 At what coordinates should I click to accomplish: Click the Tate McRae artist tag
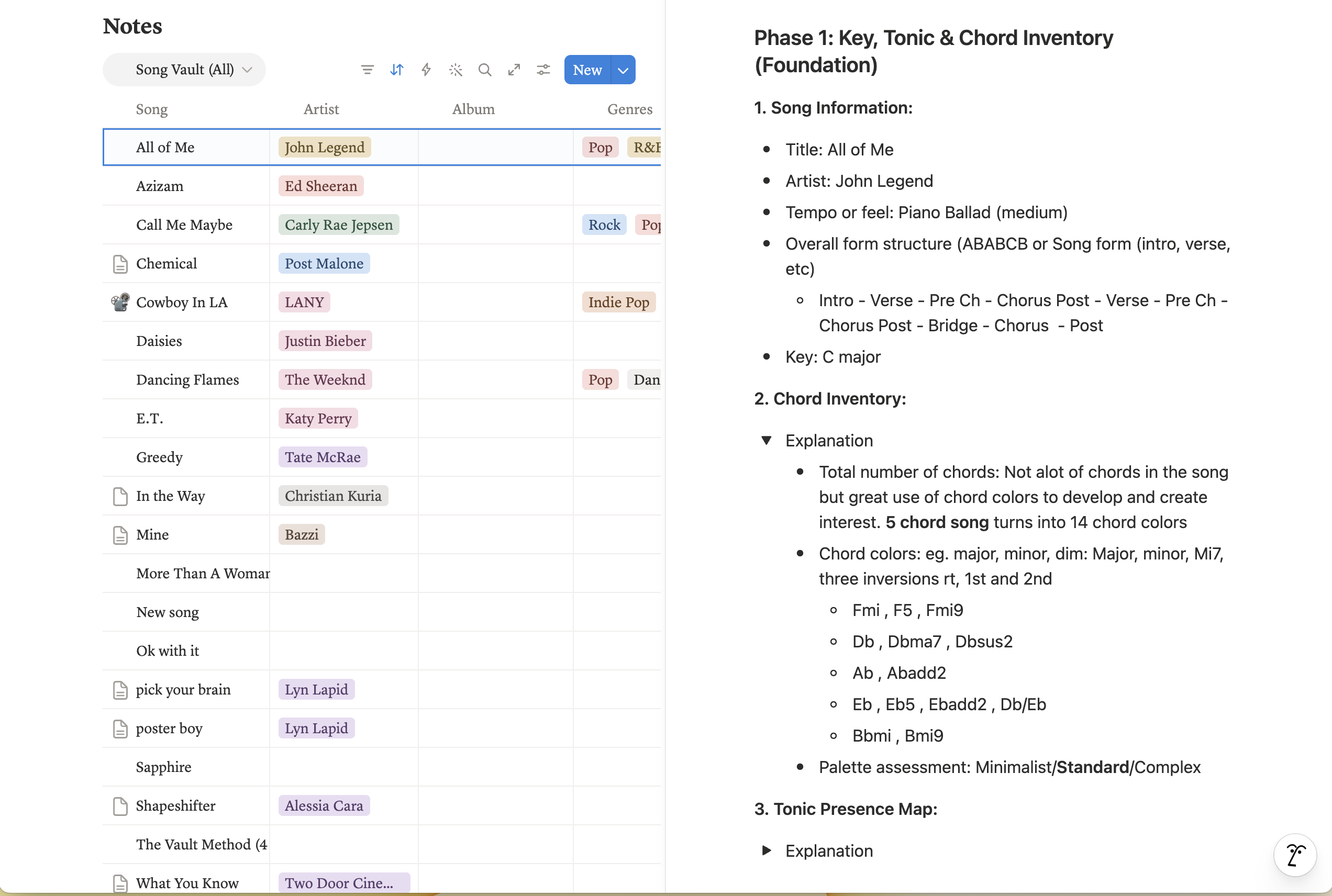pos(323,457)
